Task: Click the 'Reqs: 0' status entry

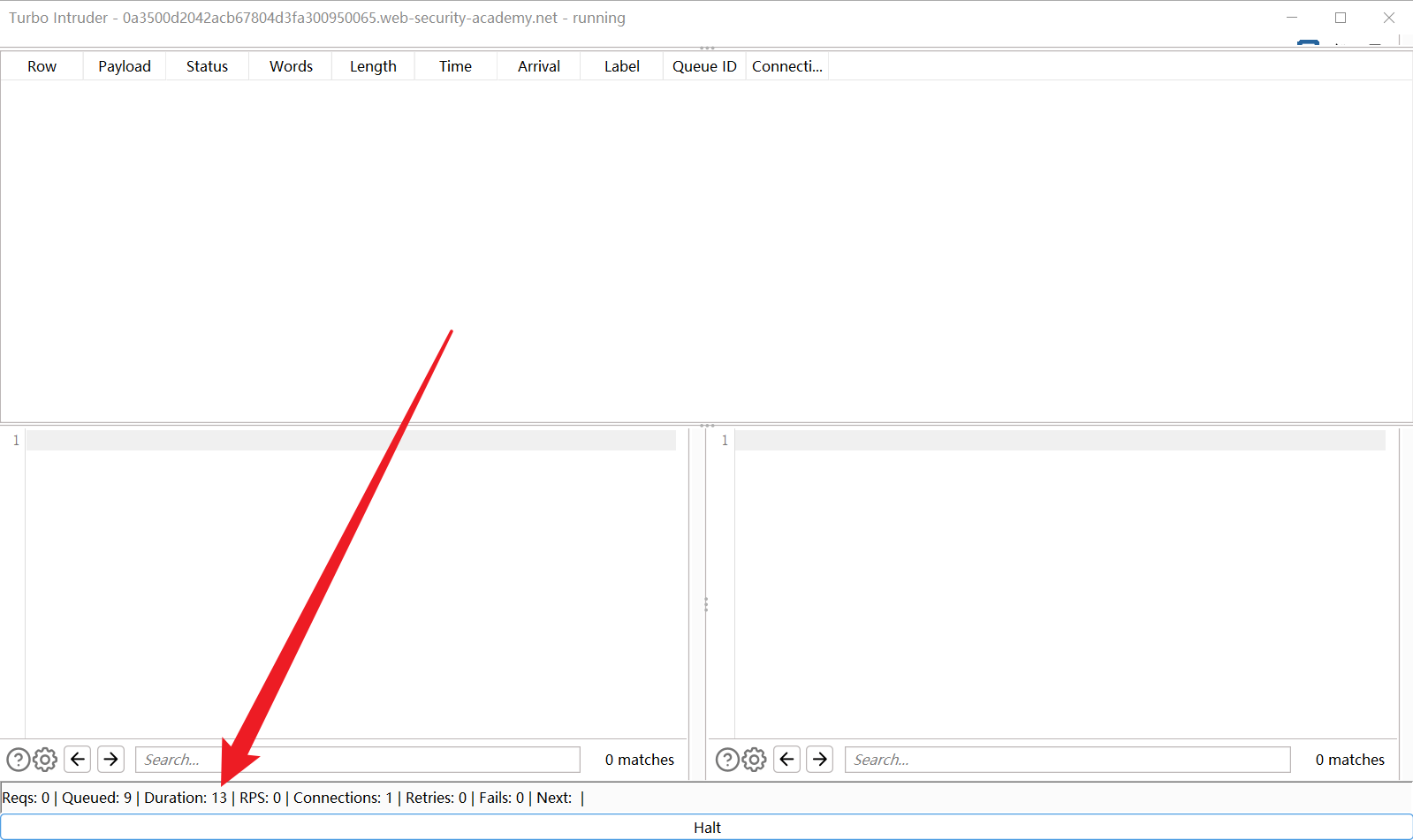Action: coord(26,798)
